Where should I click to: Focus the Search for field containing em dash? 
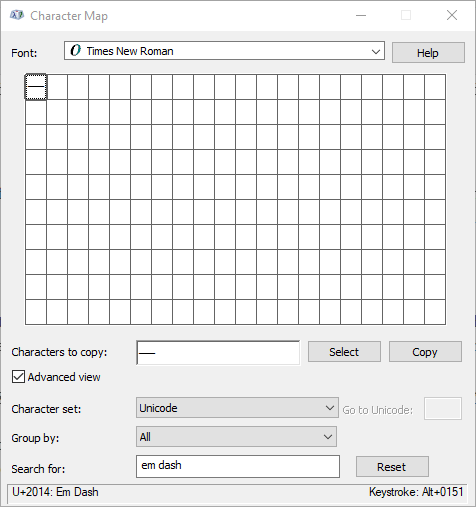coord(238,466)
